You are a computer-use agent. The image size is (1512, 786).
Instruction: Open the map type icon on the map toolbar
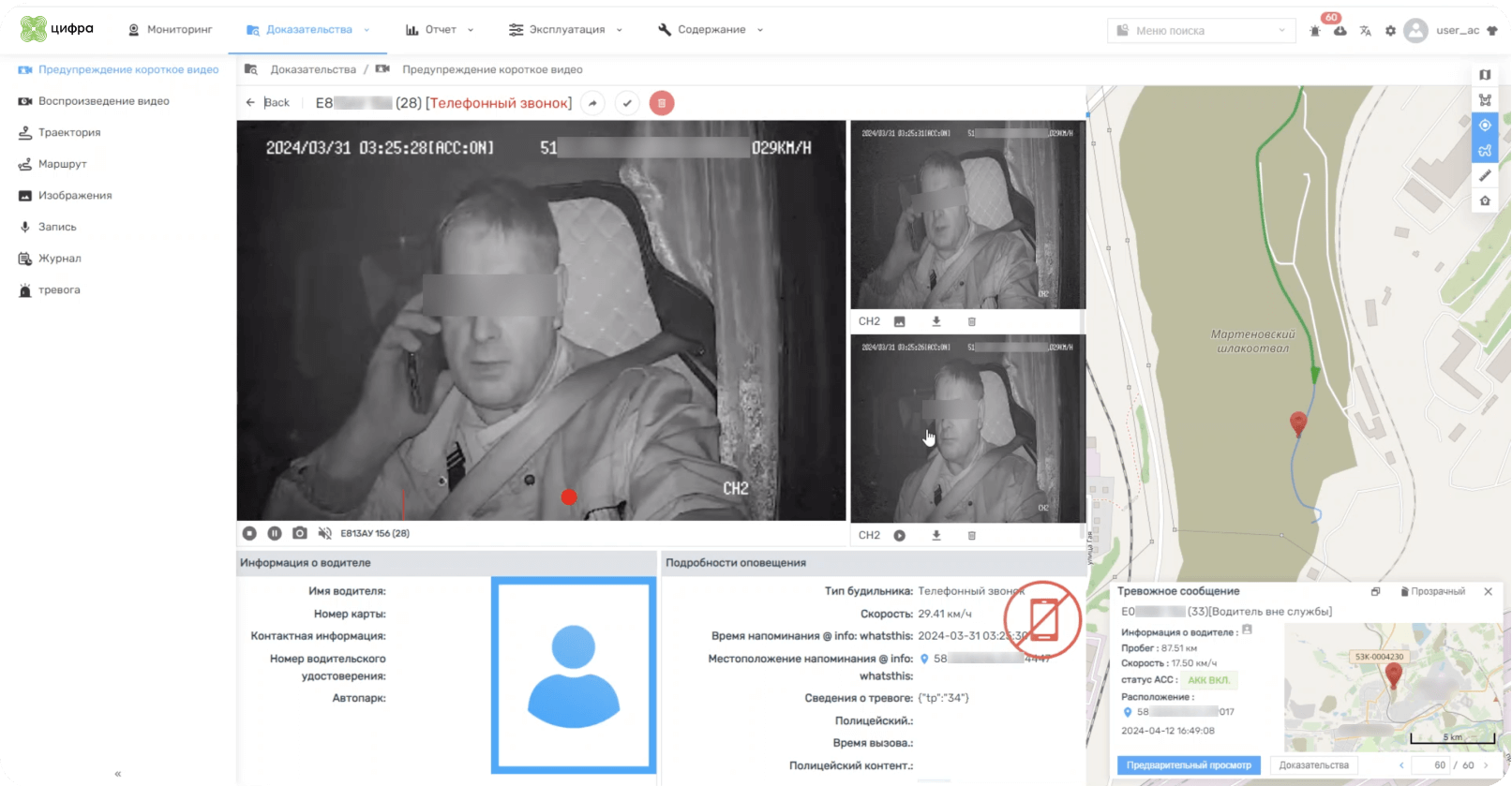(1485, 75)
